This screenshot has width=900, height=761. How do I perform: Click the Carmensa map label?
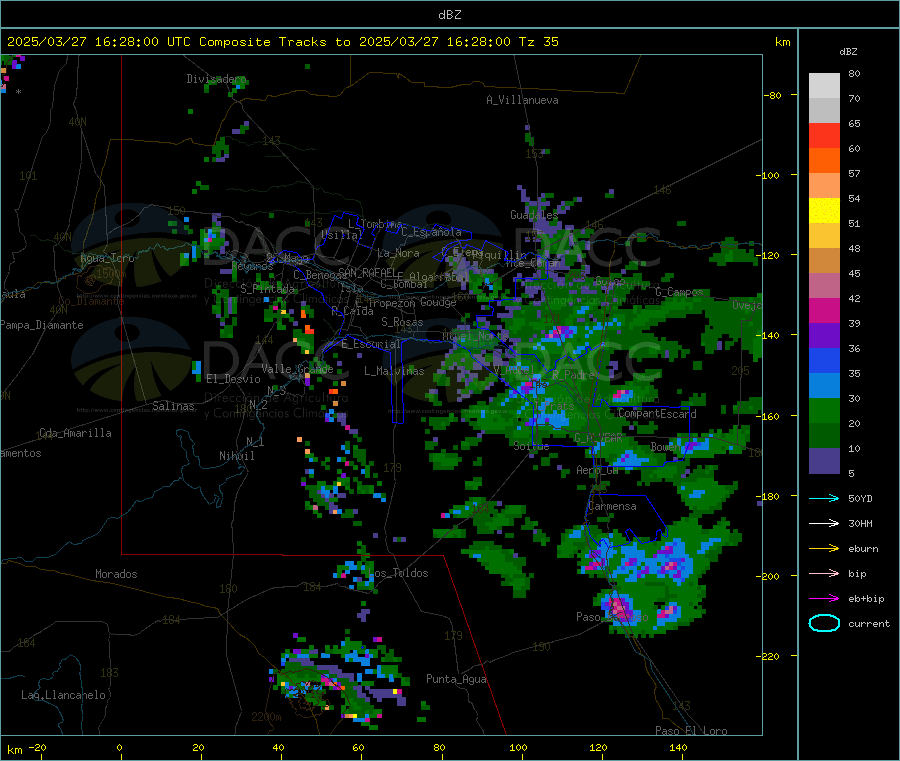click(612, 506)
